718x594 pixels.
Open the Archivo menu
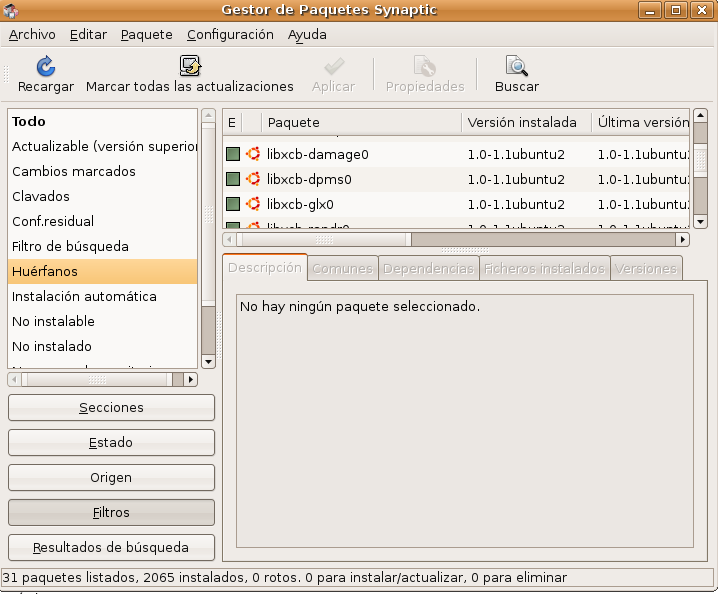tap(32, 35)
